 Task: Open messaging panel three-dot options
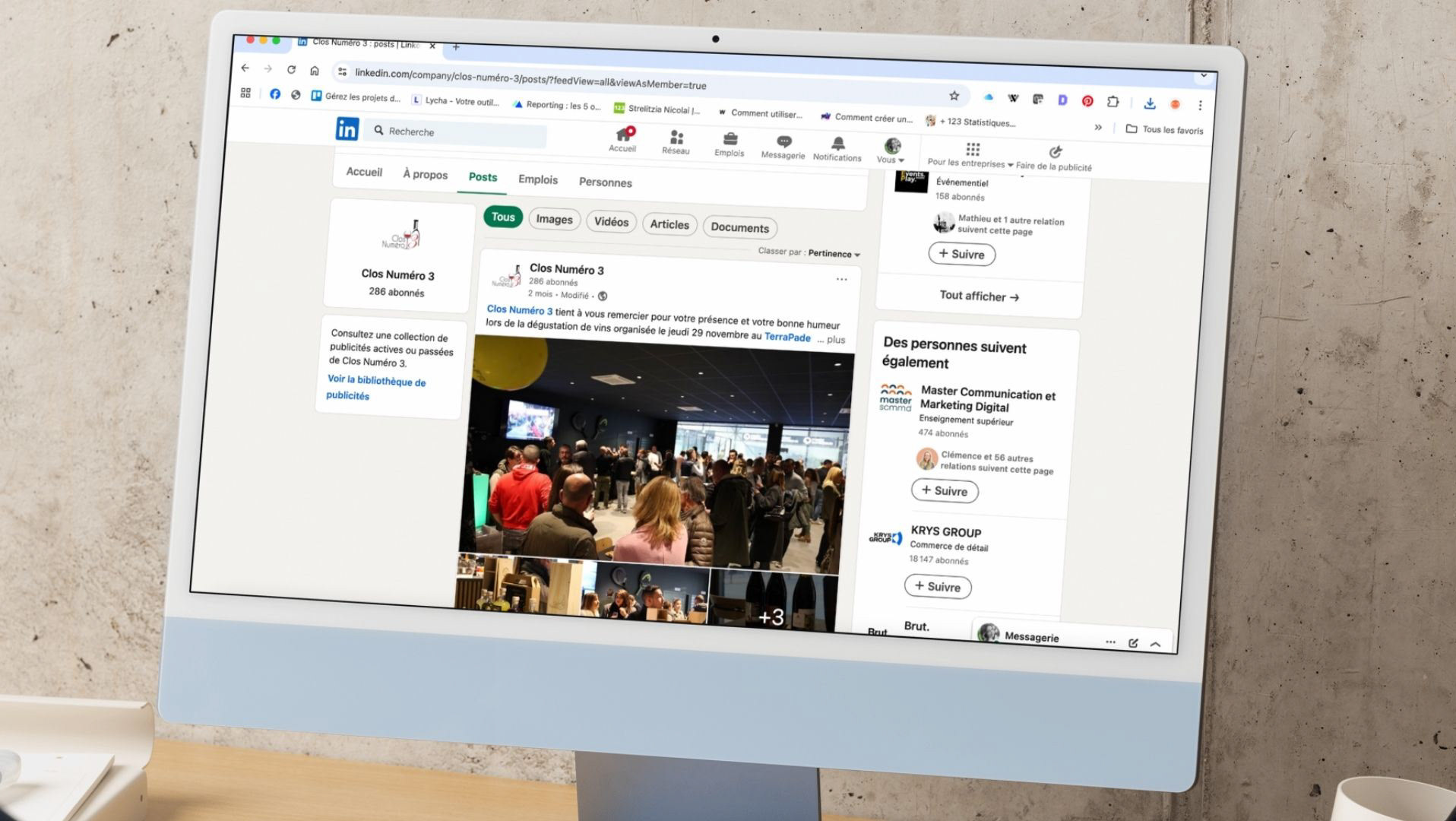click(1110, 642)
